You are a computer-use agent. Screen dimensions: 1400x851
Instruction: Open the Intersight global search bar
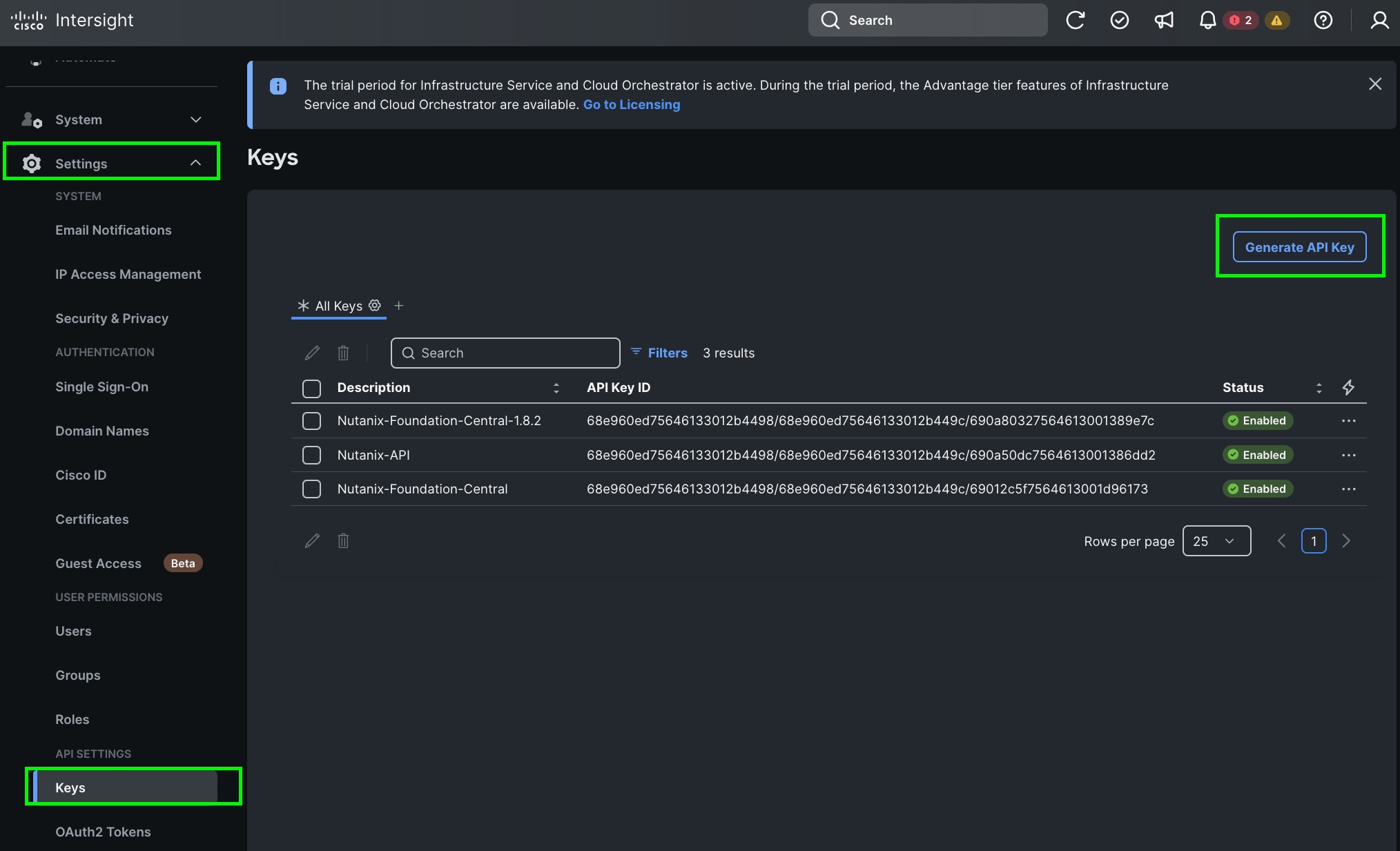pyautogui.click(x=927, y=20)
